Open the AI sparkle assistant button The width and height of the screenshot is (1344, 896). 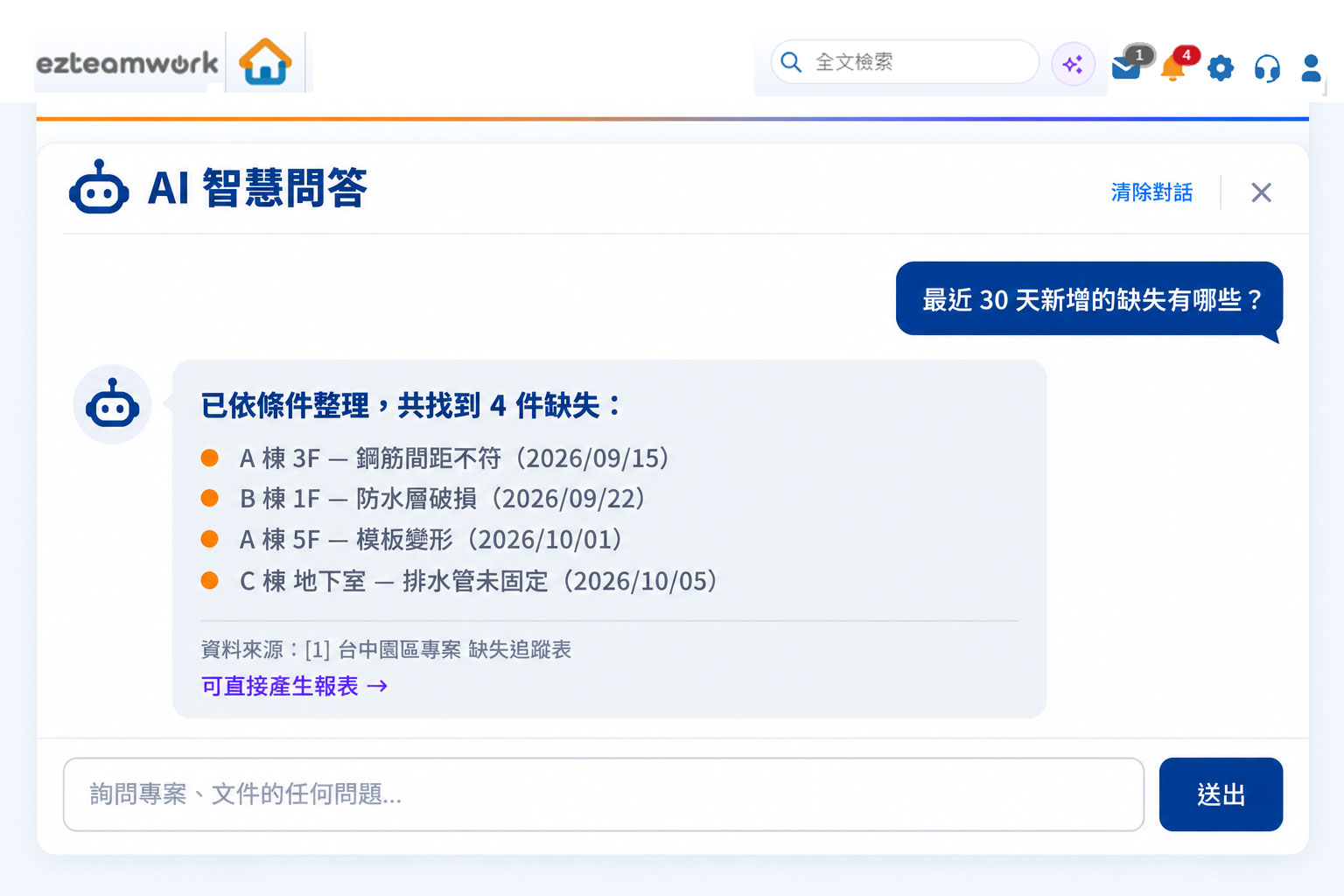(1073, 64)
